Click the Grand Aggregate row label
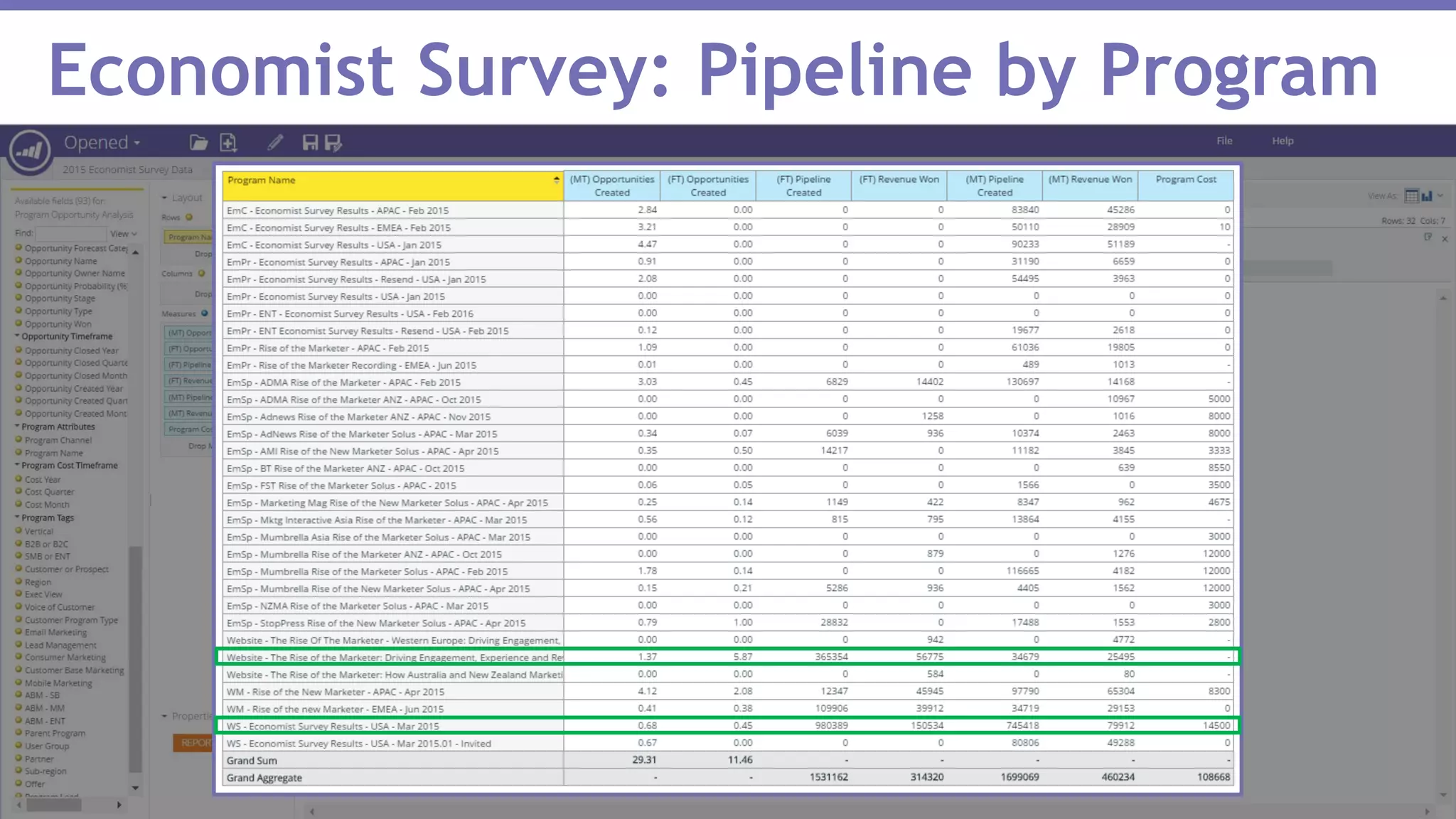The height and width of the screenshot is (819, 1456). click(x=264, y=778)
